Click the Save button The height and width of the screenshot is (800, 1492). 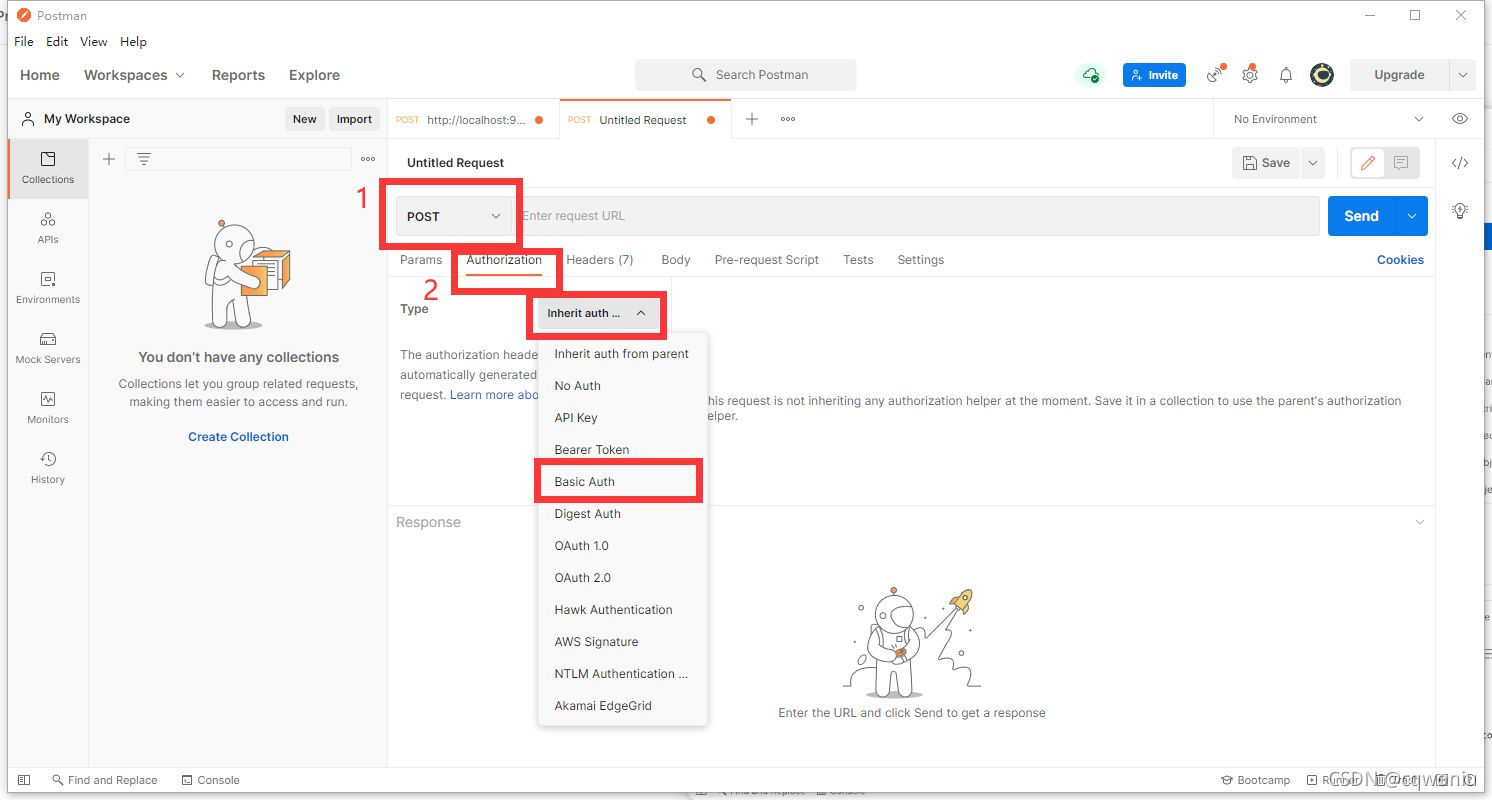(x=1265, y=163)
